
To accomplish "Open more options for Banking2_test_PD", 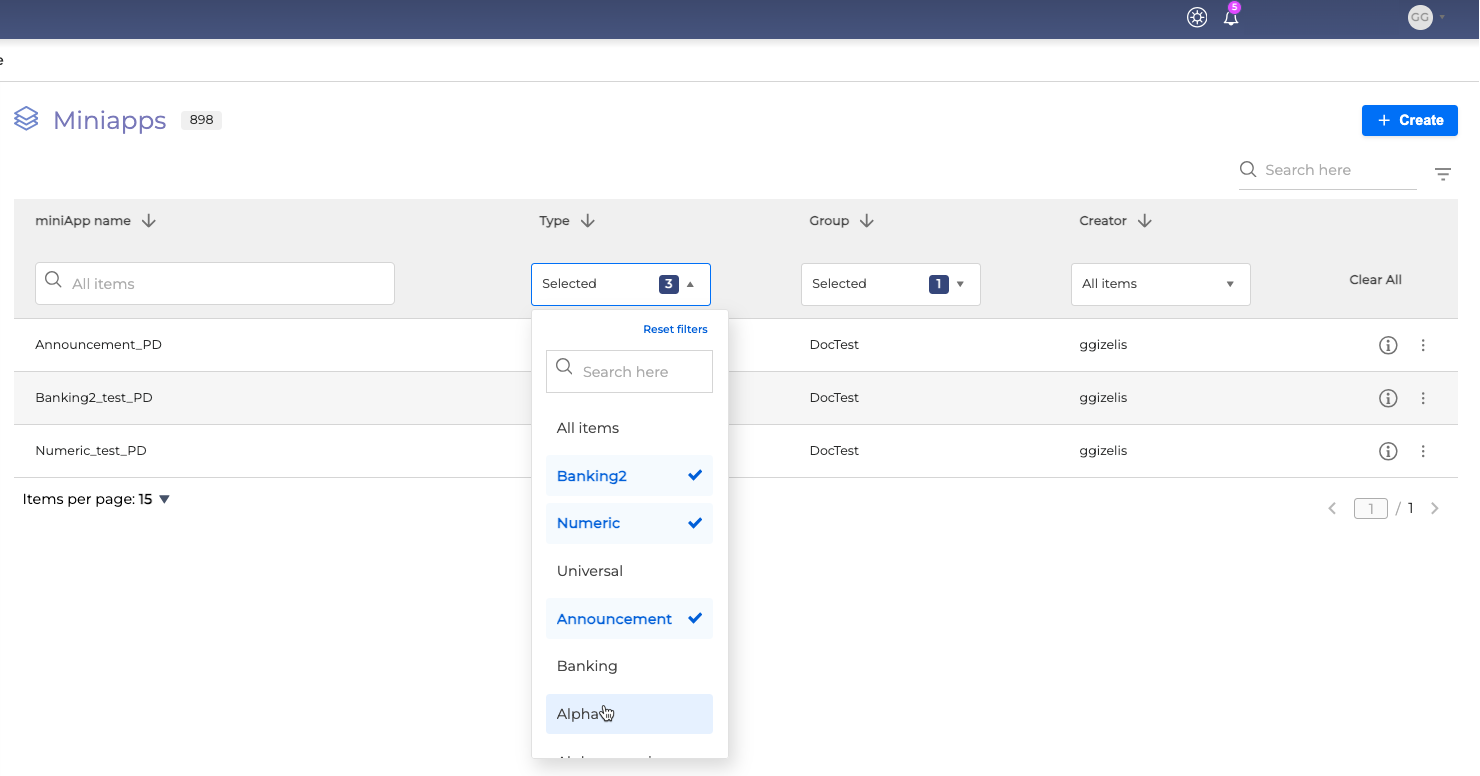I will (1423, 398).
